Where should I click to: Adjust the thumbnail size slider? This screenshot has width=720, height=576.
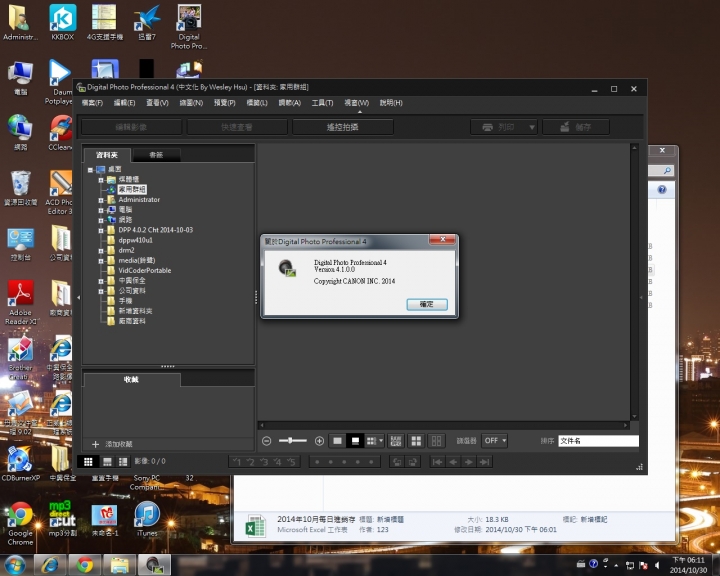[x=292, y=441]
